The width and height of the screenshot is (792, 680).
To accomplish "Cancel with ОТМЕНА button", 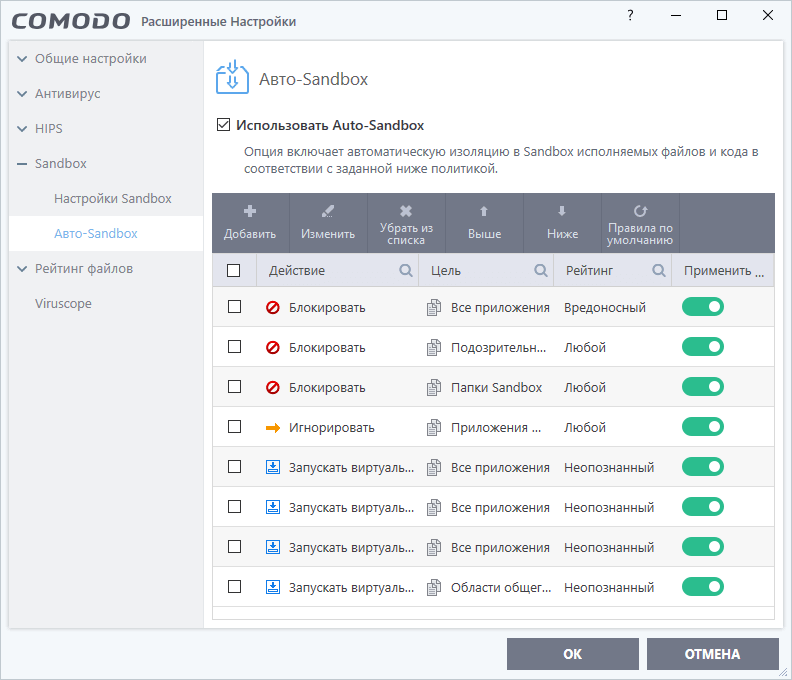I will click(x=713, y=654).
